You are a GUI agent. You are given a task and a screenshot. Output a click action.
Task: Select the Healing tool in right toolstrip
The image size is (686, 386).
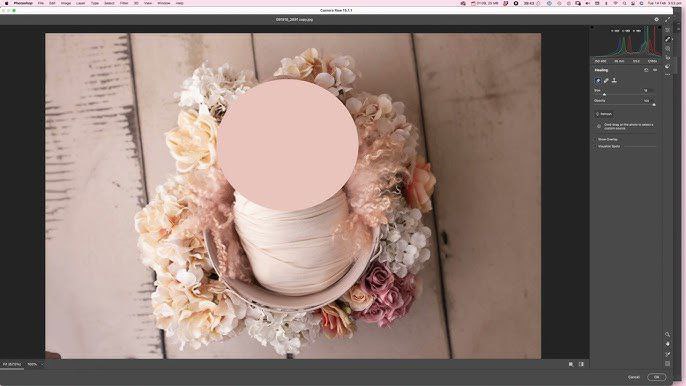(x=668, y=39)
